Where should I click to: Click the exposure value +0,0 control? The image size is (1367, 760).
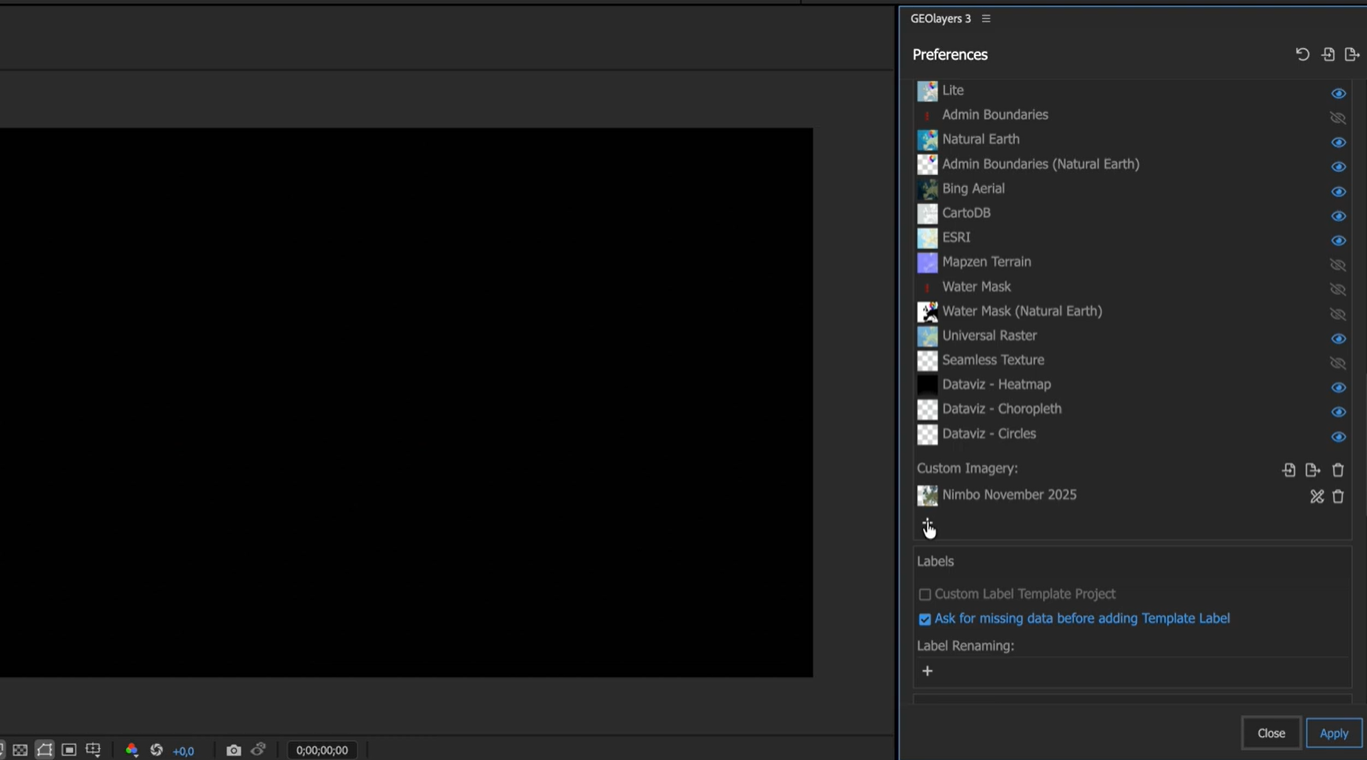[x=183, y=751]
